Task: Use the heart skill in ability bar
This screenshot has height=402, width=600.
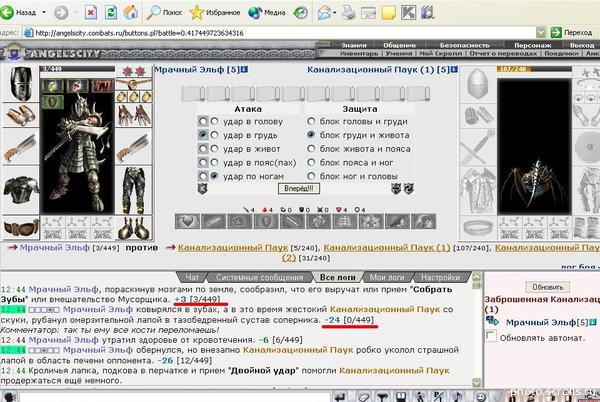Action: (187, 221)
